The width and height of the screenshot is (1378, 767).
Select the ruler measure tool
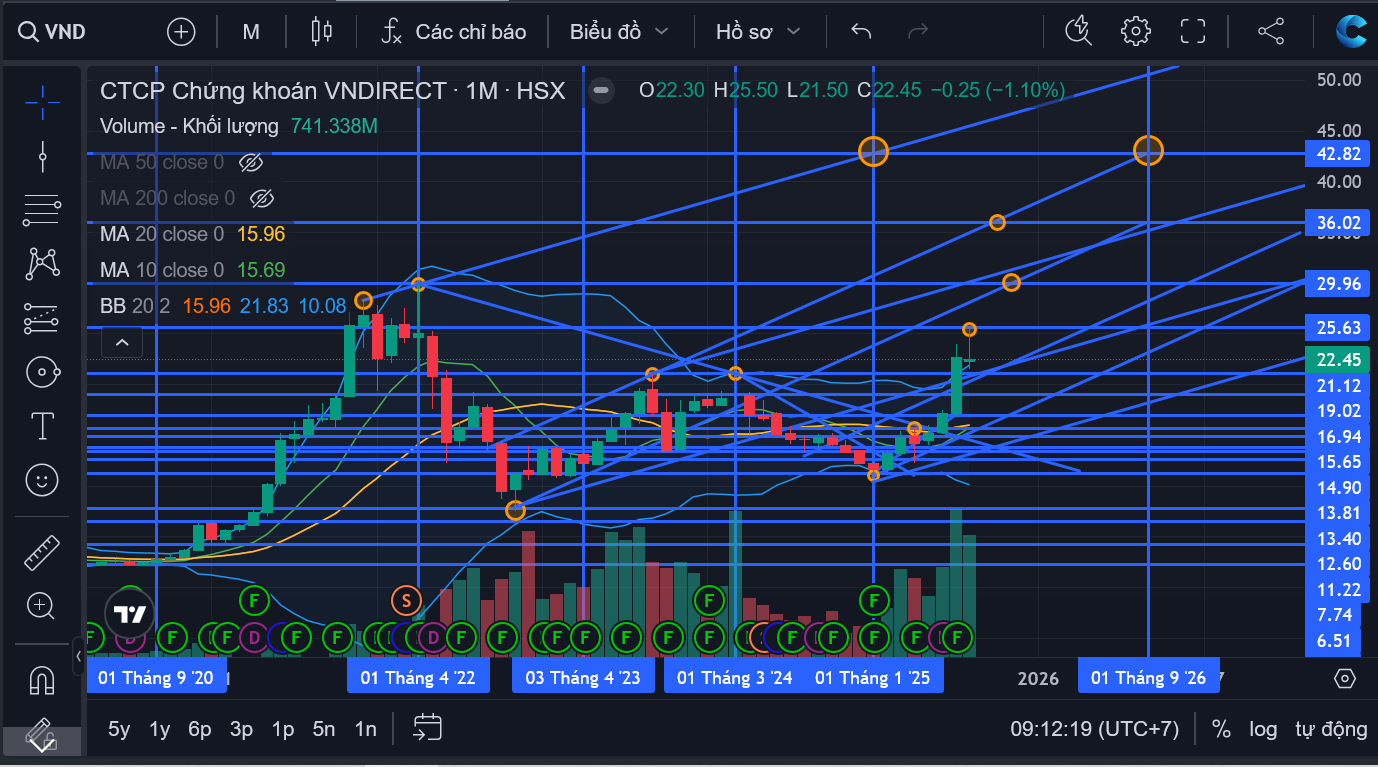(42, 551)
